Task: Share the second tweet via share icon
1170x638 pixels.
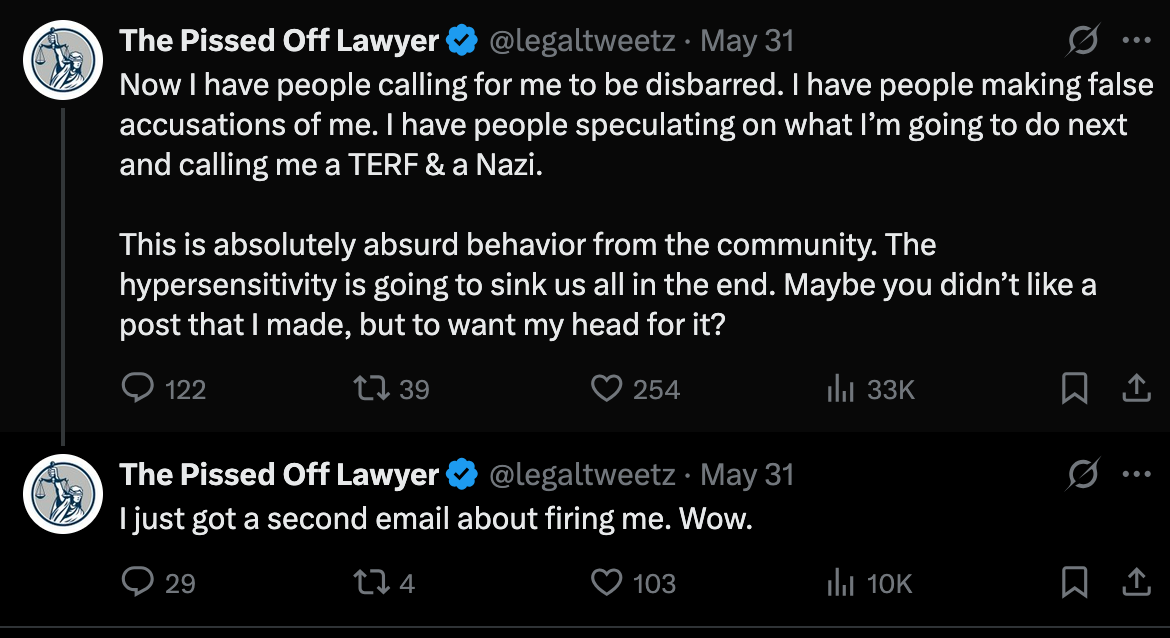Action: [1136, 582]
